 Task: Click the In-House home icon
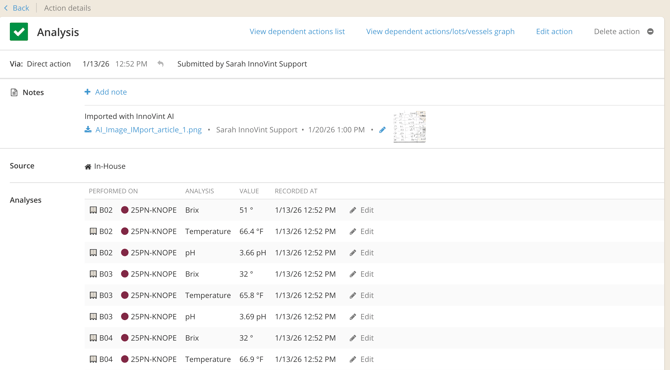88,167
